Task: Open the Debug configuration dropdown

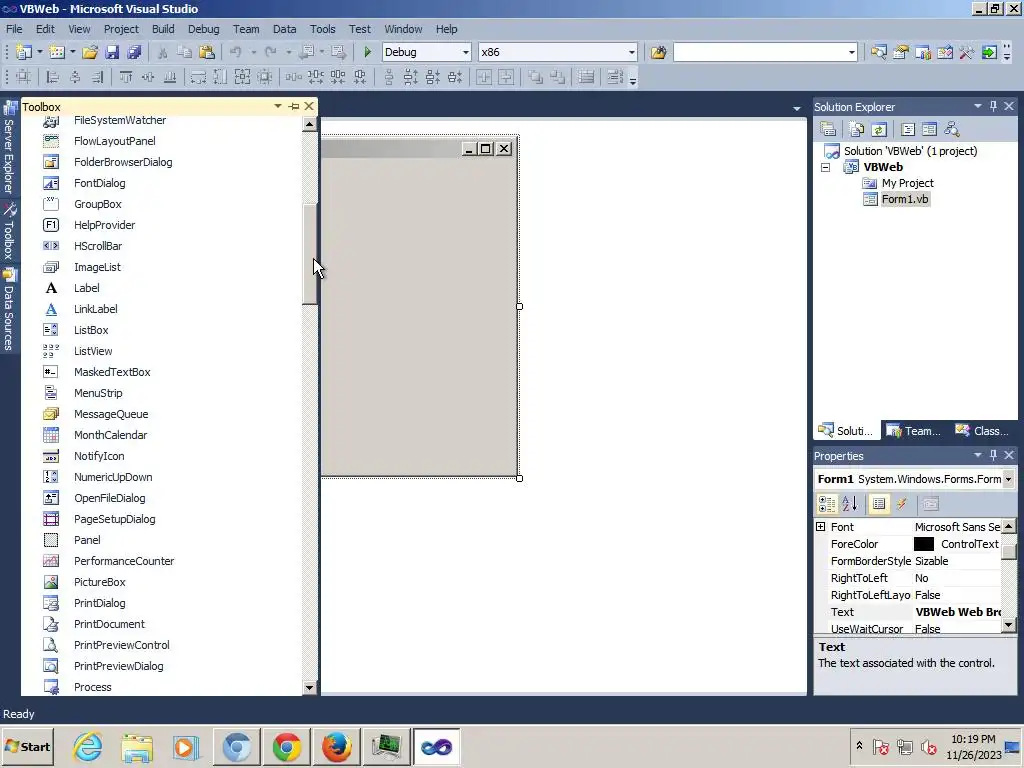Action: point(466,52)
